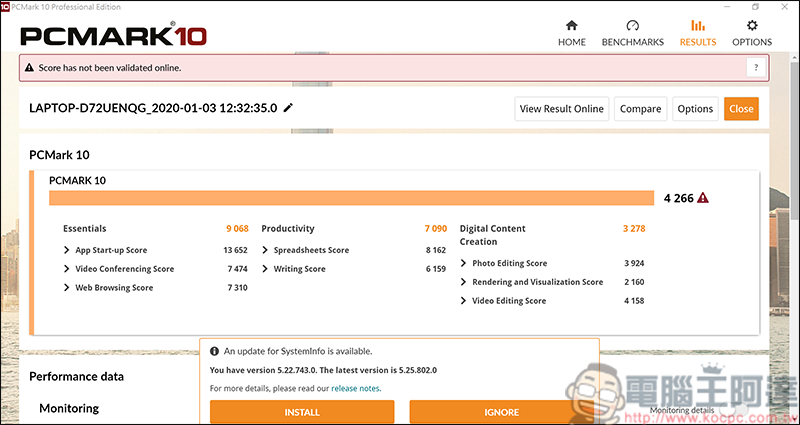Click the result name LAPTOP-D72UENQG text
The width and height of the screenshot is (800, 425).
[x=153, y=108]
